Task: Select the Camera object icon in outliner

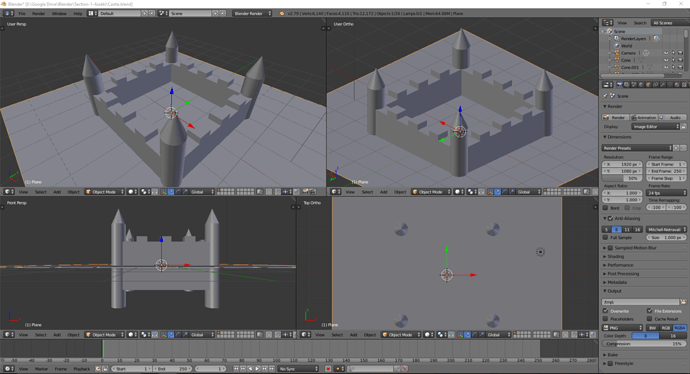Action: [x=617, y=53]
